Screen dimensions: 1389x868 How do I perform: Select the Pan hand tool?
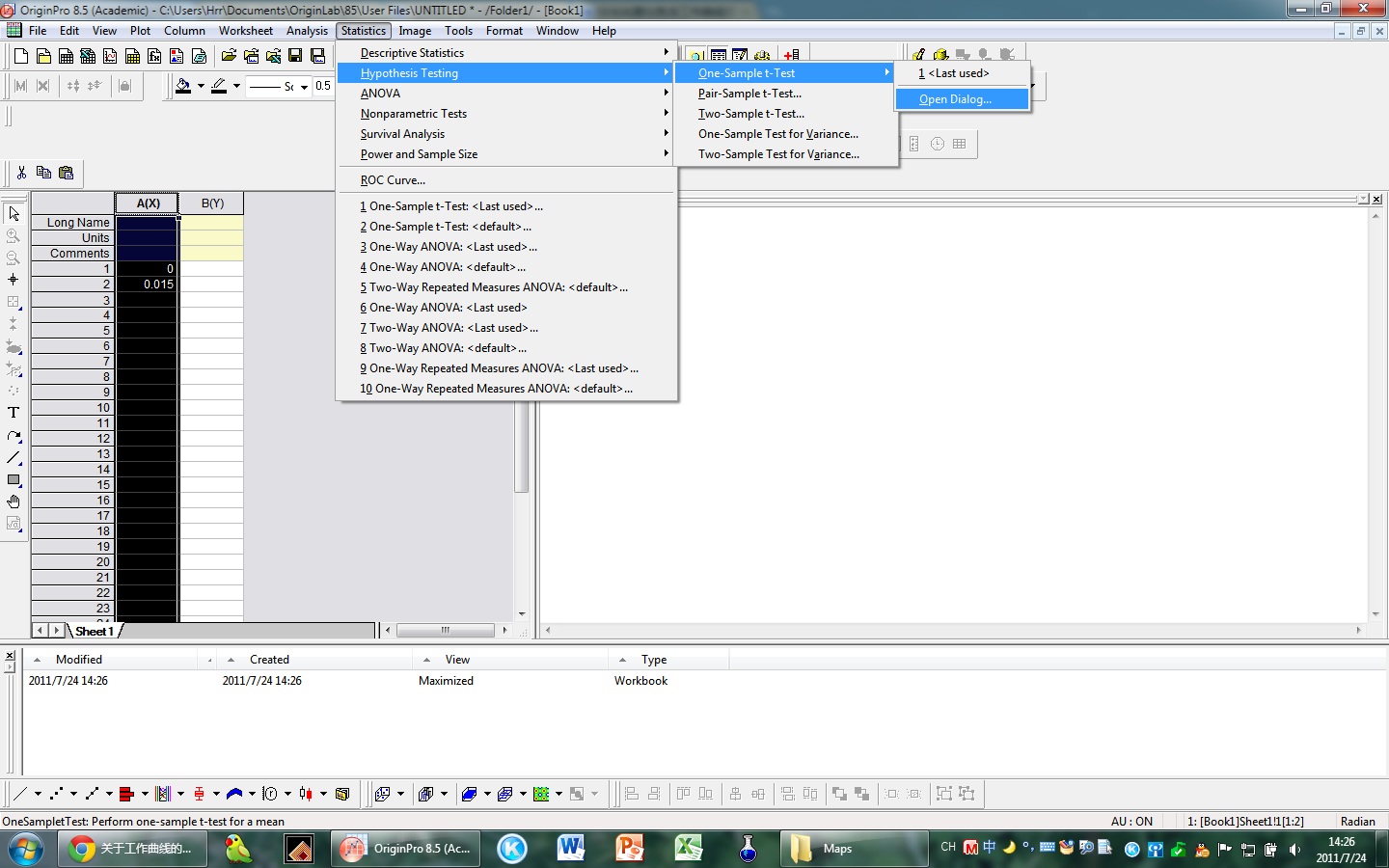[14, 502]
